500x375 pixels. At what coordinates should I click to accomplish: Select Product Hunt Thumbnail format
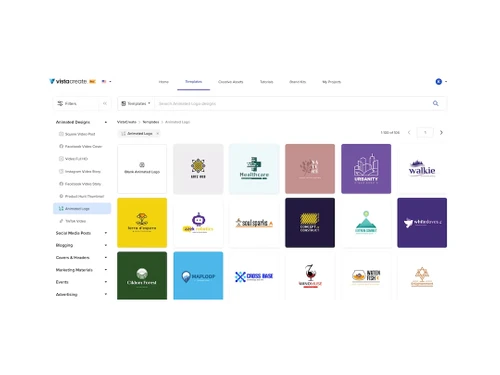tap(82, 196)
